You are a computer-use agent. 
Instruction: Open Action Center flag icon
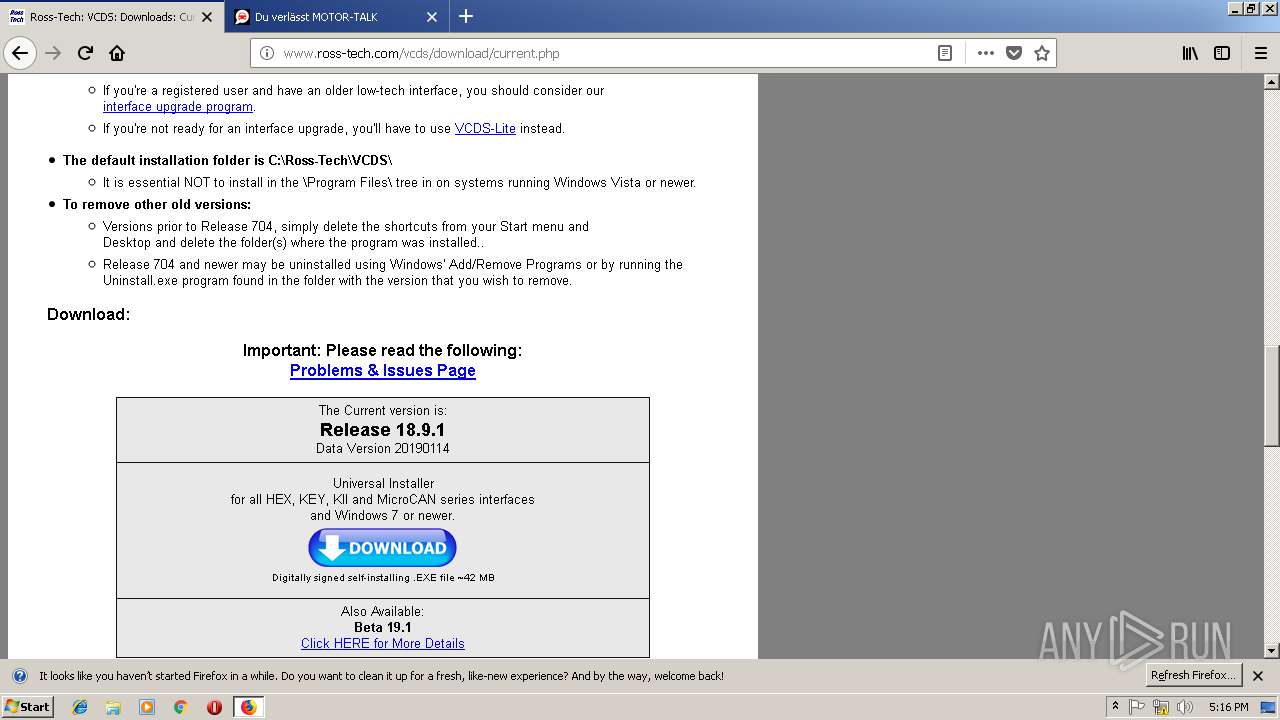pyautogui.click(x=1137, y=707)
